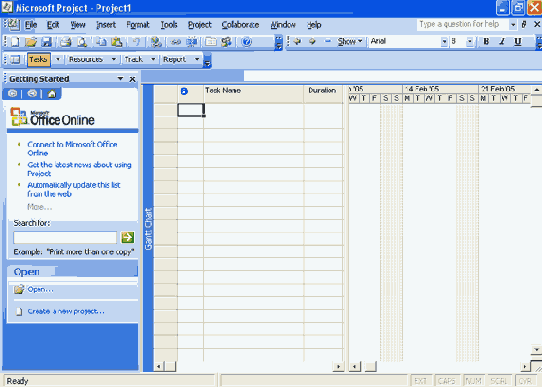The height and width of the screenshot is (387, 542).
Task: Click the timeline horizontal scroll left arrow
Action: coord(355,366)
